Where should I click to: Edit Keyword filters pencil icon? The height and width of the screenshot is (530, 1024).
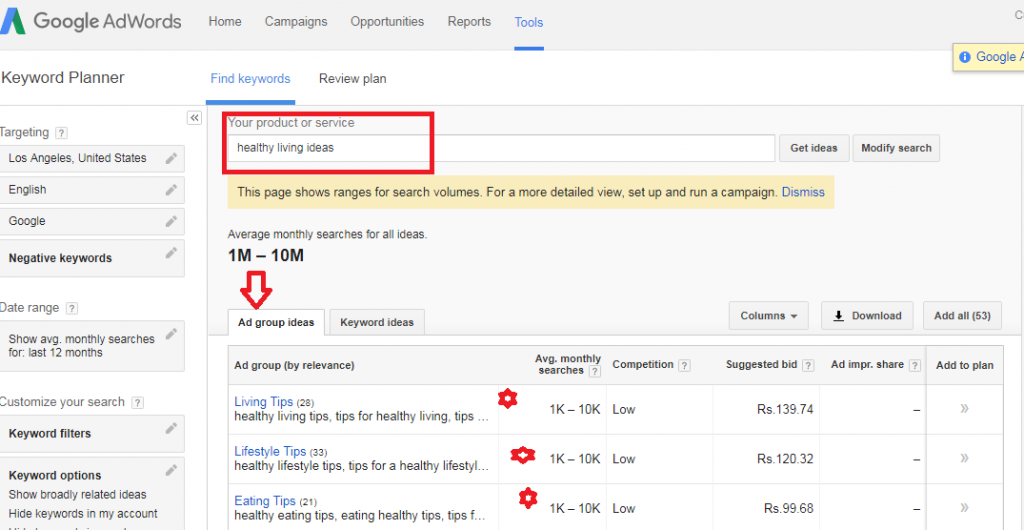pyautogui.click(x=171, y=428)
